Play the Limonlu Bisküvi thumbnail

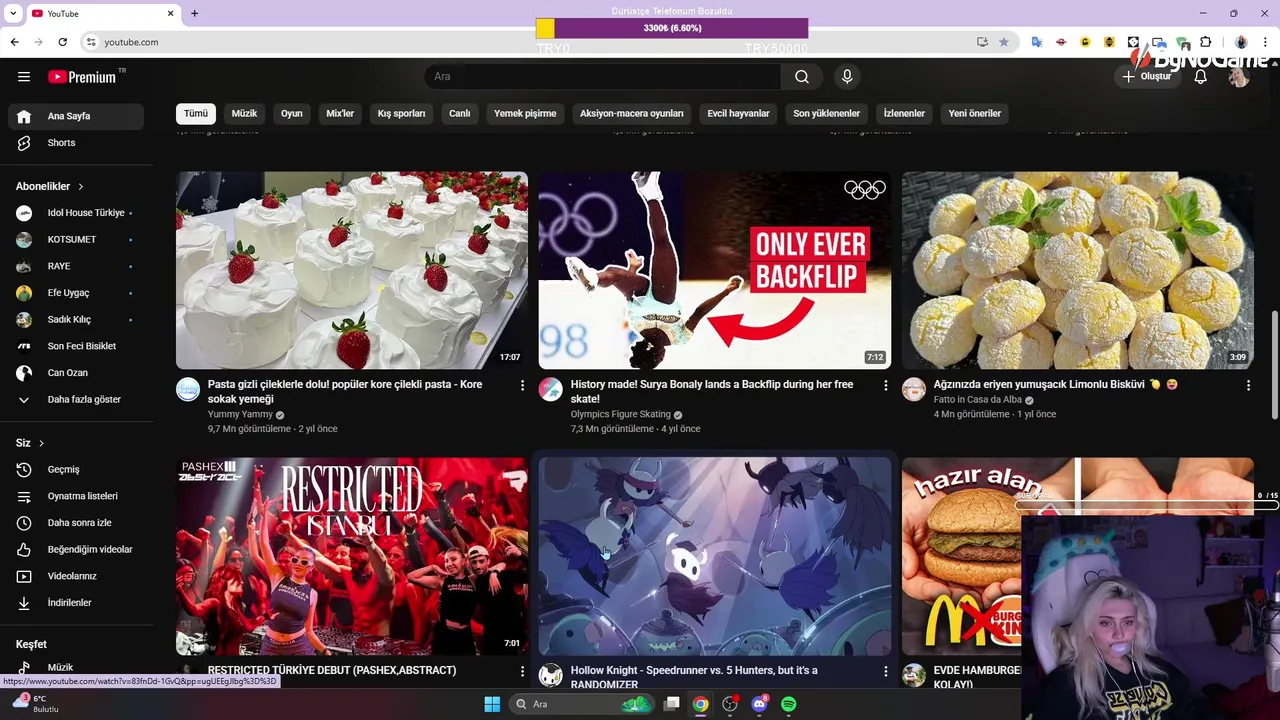click(x=1078, y=270)
